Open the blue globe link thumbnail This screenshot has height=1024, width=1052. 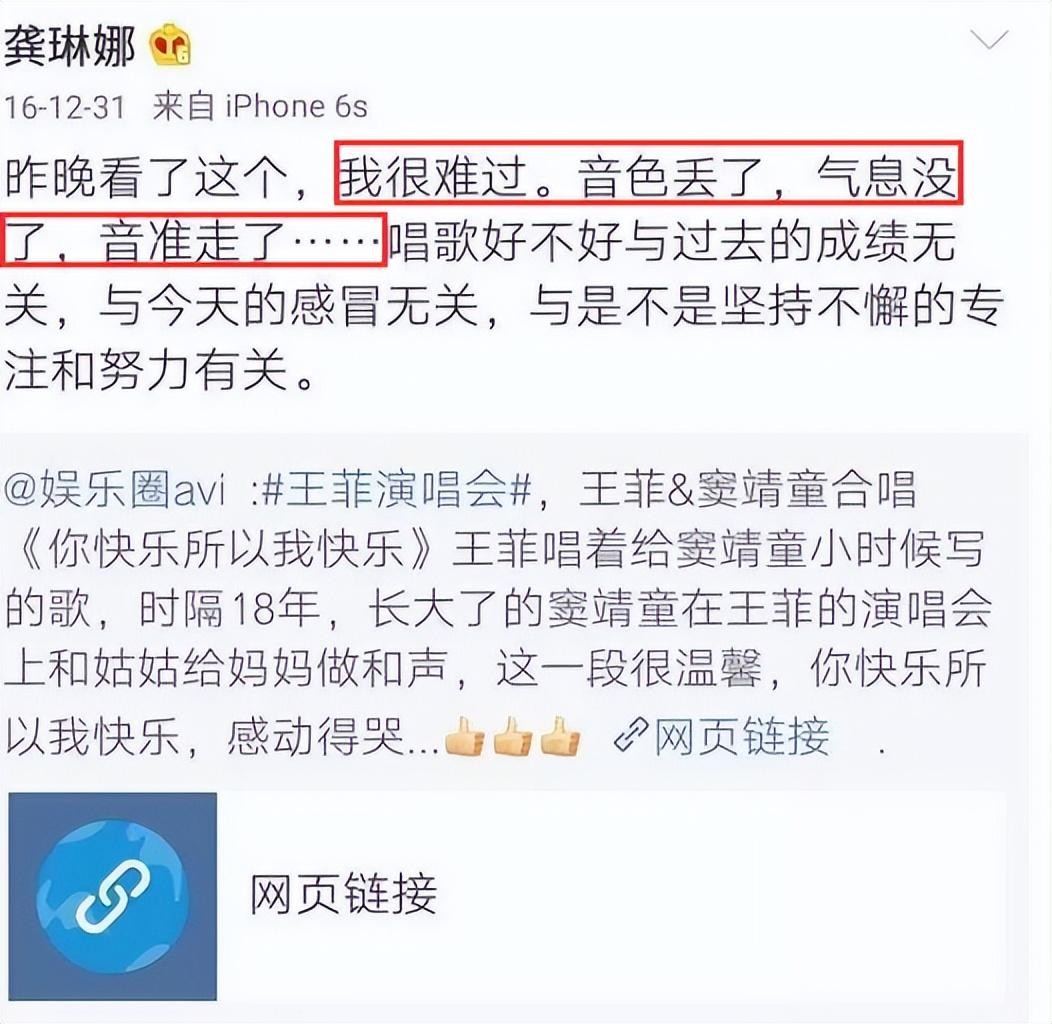coord(113,896)
